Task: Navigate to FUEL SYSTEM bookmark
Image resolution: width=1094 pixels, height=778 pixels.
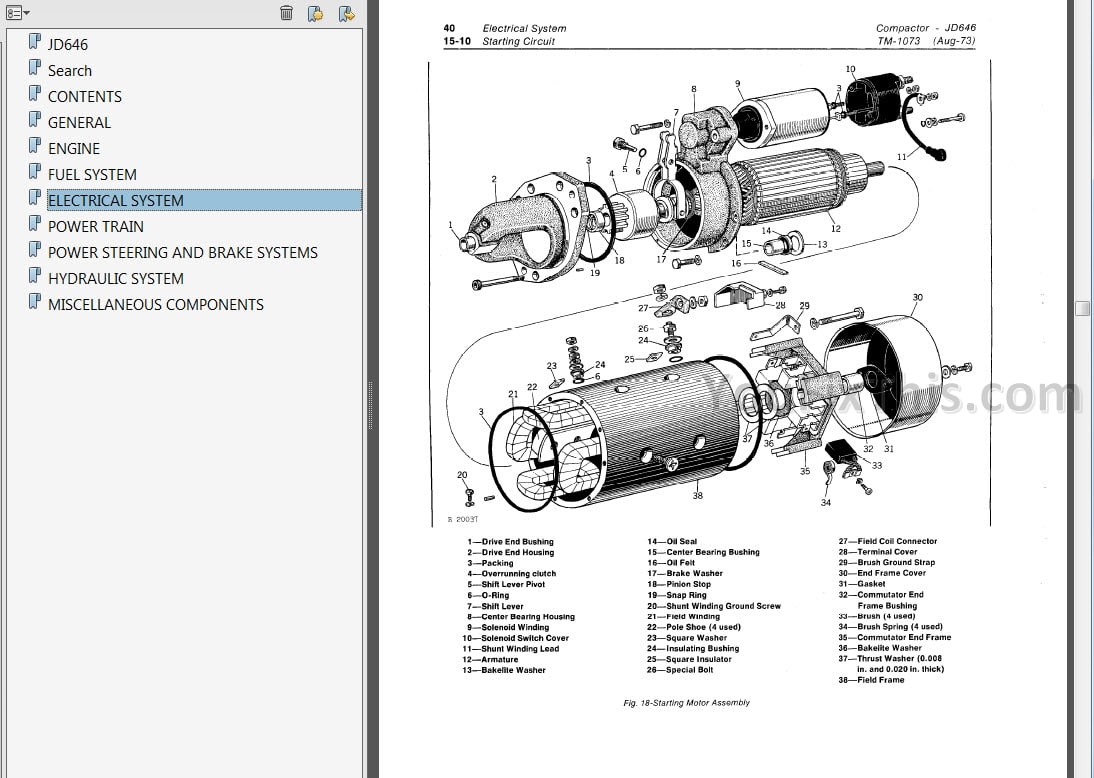Action: [x=92, y=174]
